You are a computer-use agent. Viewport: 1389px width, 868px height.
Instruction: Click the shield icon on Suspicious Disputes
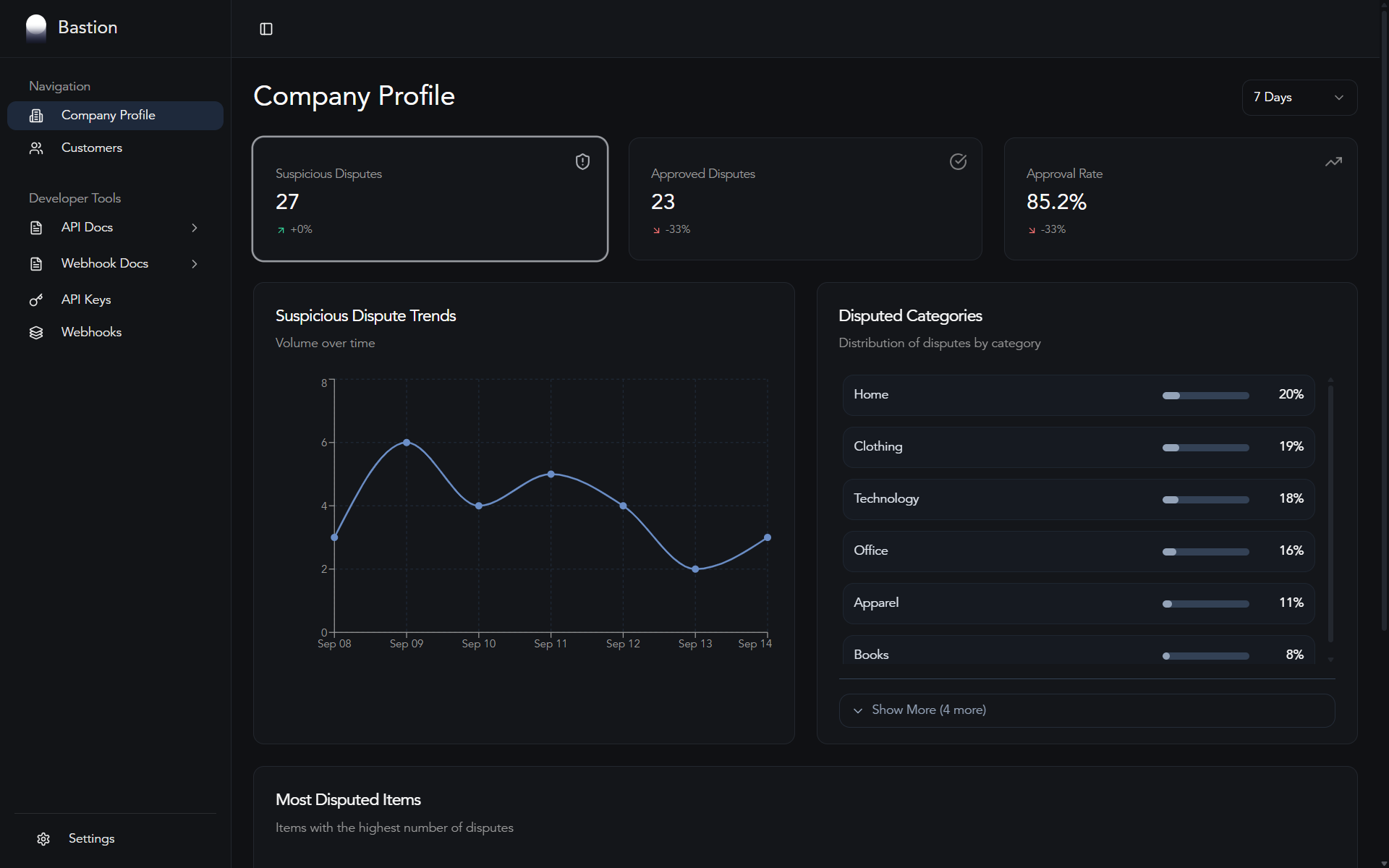pos(582,162)
